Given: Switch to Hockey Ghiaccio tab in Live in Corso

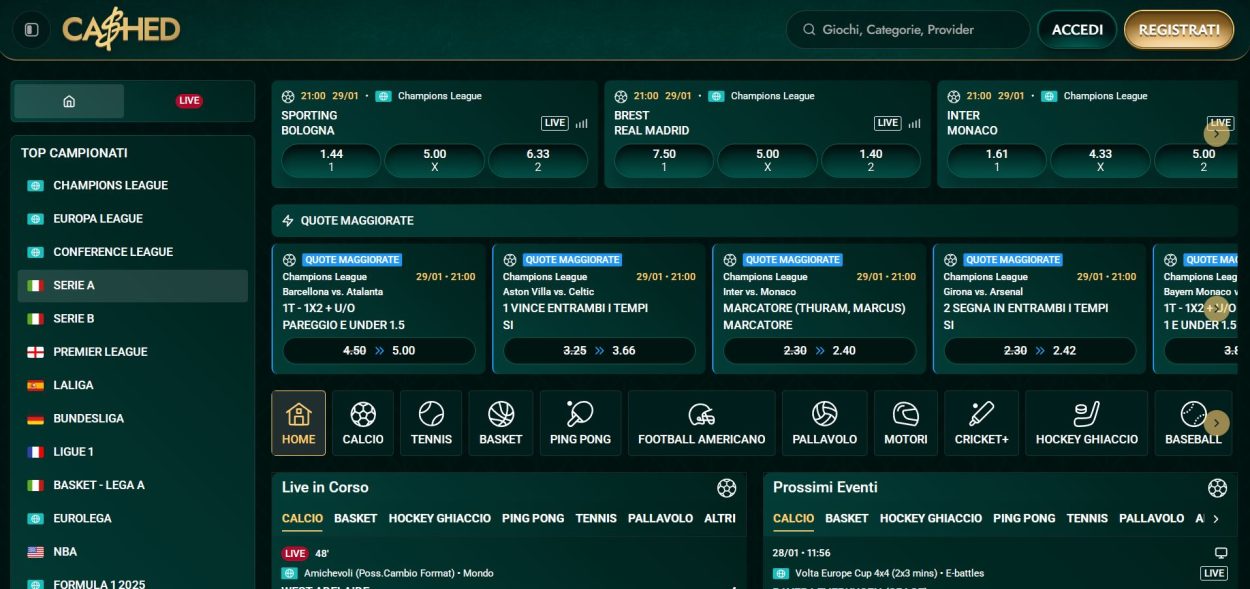Looking at the screenshot, I should (x=440, y=518).
